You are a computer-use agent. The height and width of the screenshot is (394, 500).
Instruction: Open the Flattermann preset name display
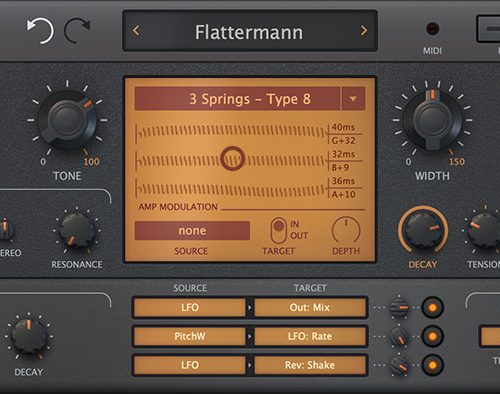pyautogui.click(x=249, y=32)
